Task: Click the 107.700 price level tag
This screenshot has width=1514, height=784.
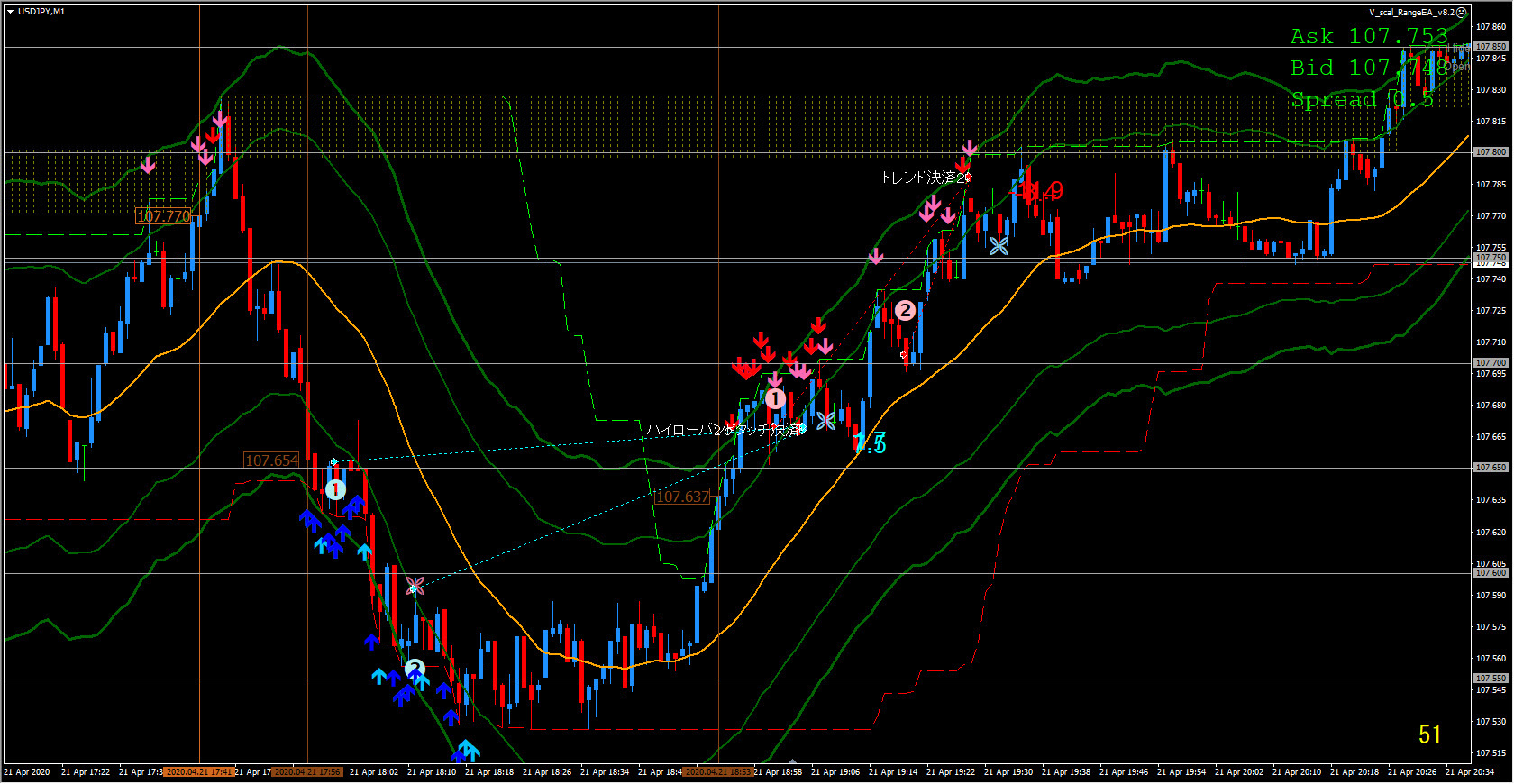Action: coord(1491,363)
